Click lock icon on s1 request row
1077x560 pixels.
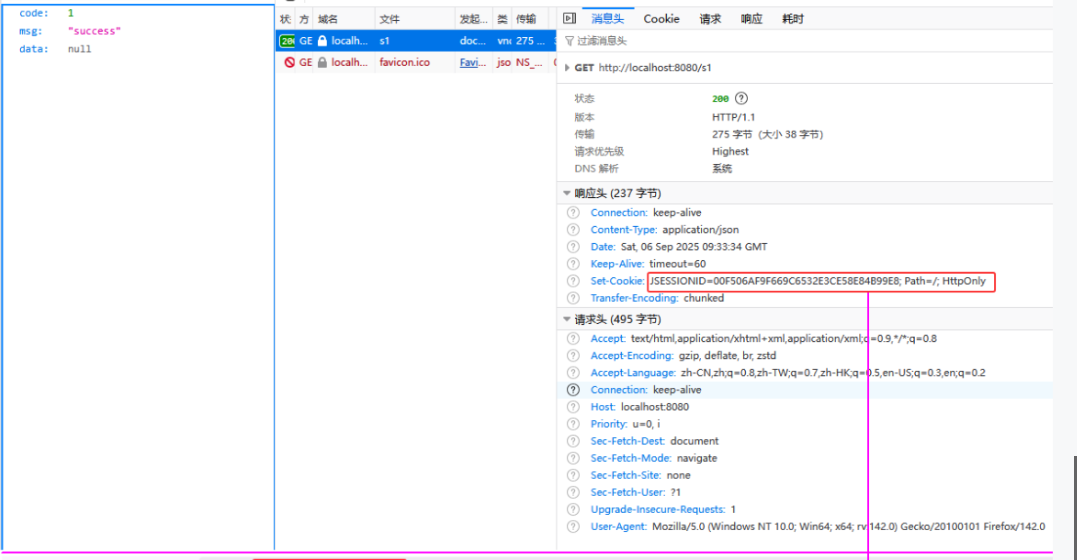(x=322, y=41)
